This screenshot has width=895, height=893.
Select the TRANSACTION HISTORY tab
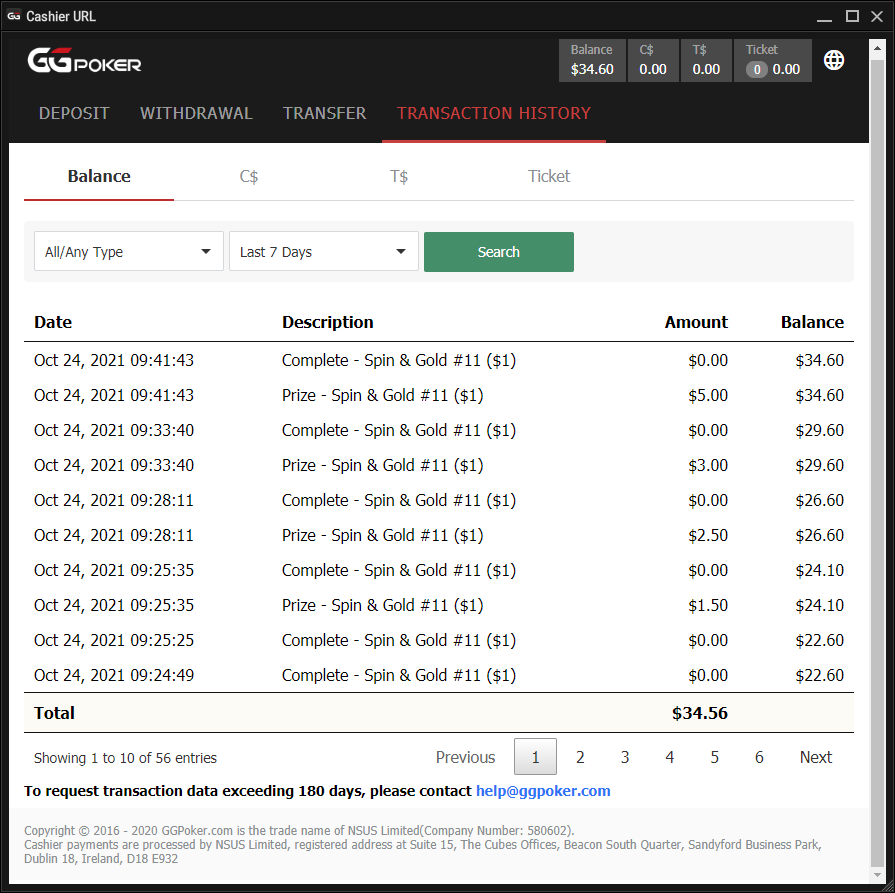494,113
